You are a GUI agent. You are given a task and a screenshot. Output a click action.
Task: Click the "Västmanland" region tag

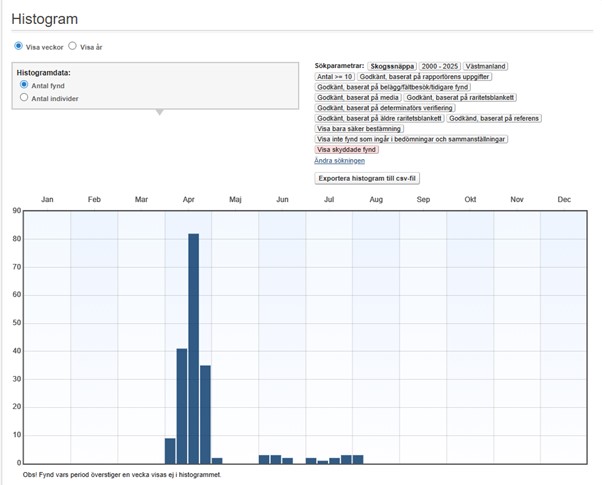[485, 65]
